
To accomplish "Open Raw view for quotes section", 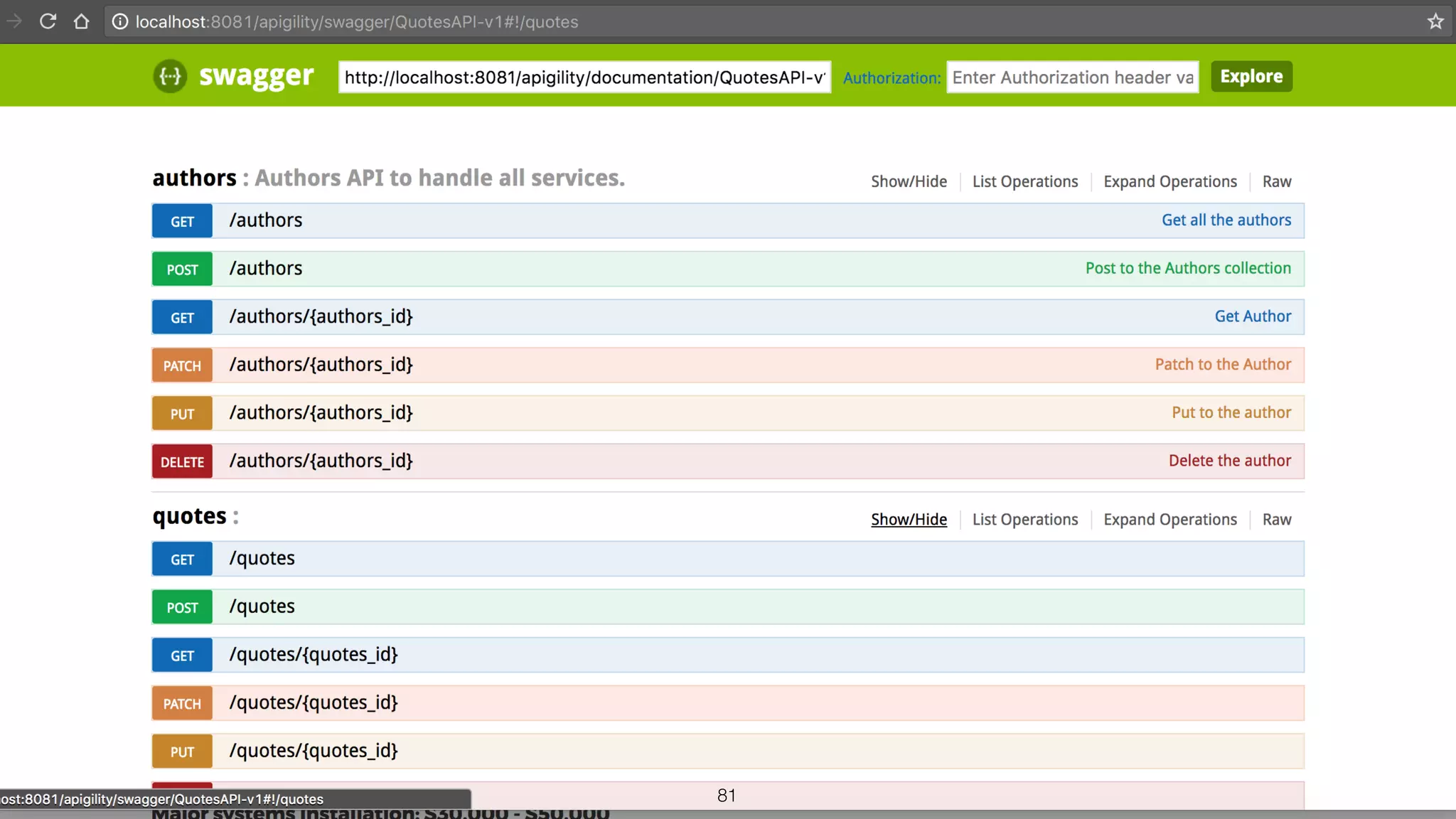I will click(1276, 520).
